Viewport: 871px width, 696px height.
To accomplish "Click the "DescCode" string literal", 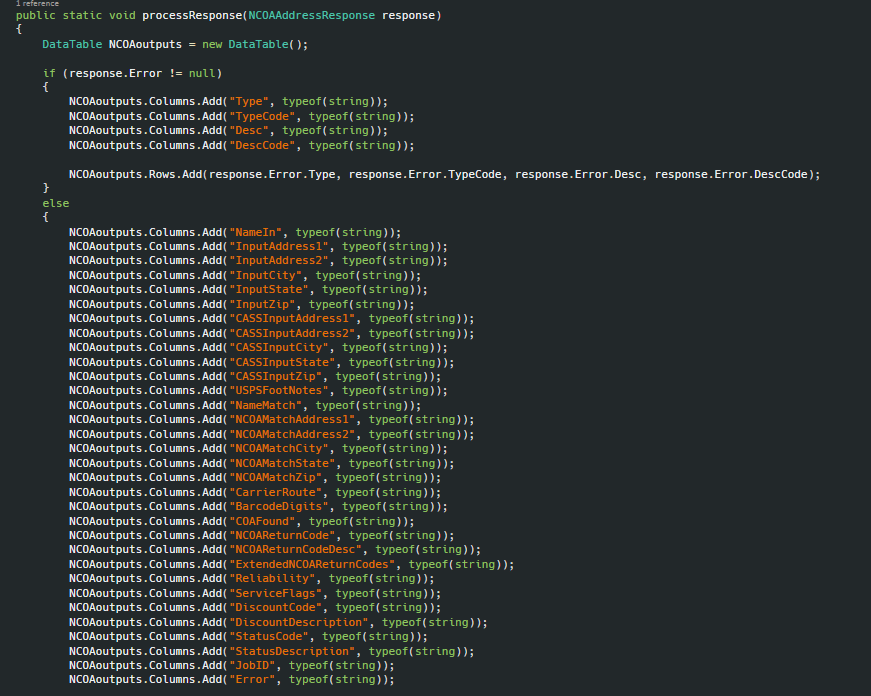I will pyautogui.click(x=262, y=146).
